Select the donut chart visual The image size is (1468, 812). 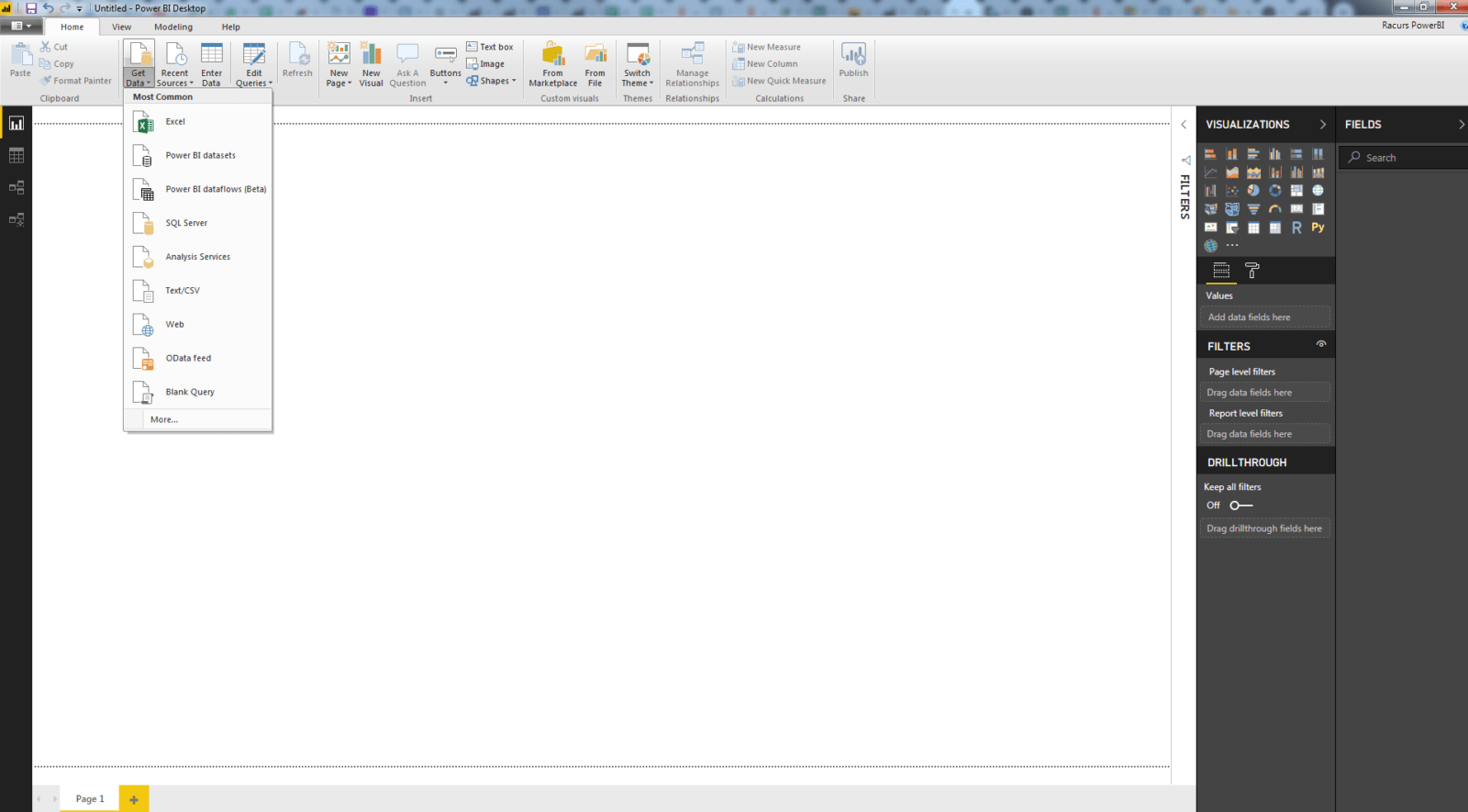point(1275,191)
